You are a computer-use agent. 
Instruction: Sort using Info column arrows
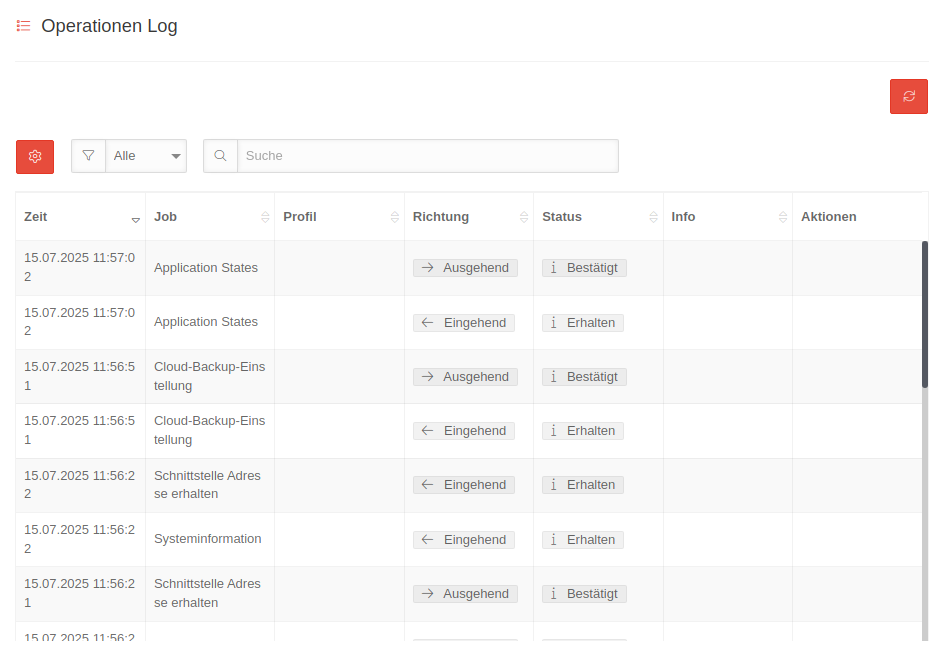(x=783, y=217)
